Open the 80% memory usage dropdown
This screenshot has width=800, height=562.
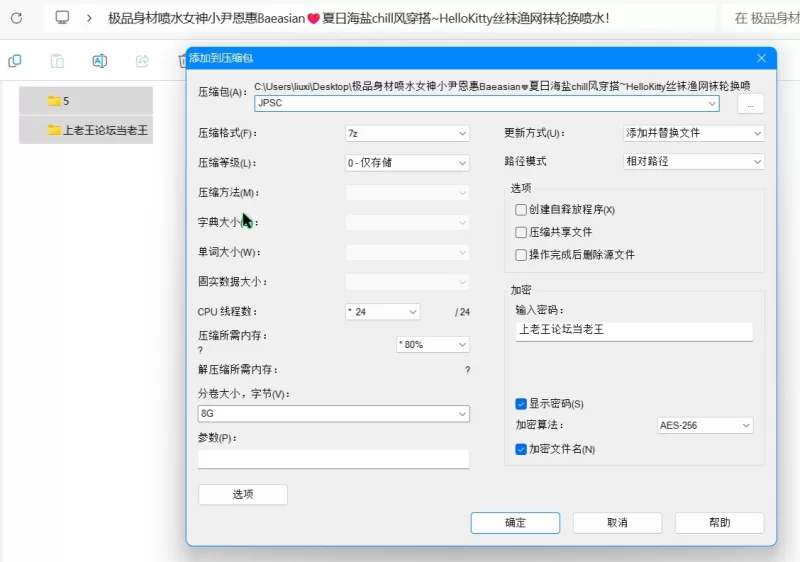click(433, 345)
